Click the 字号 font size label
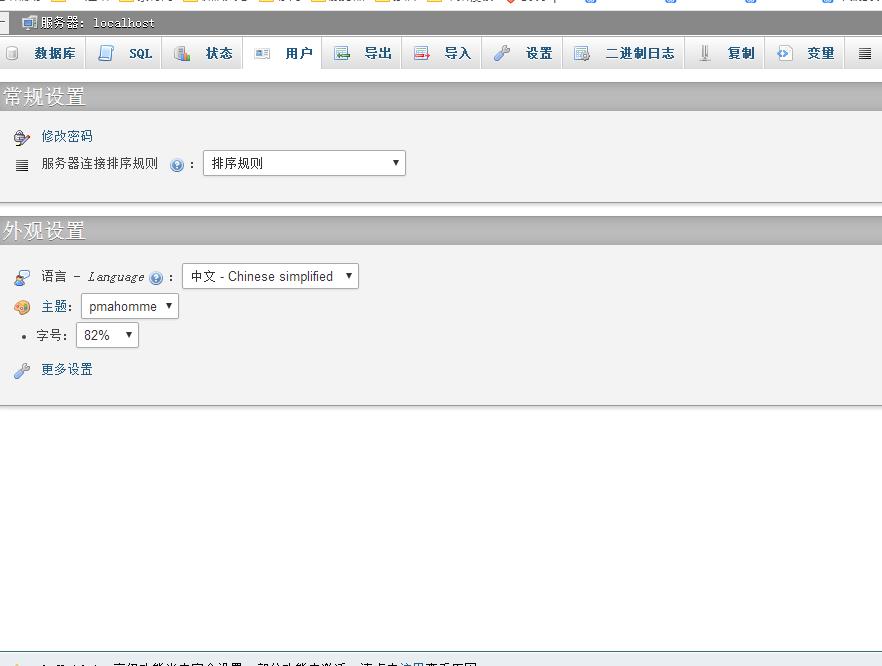 52,336
